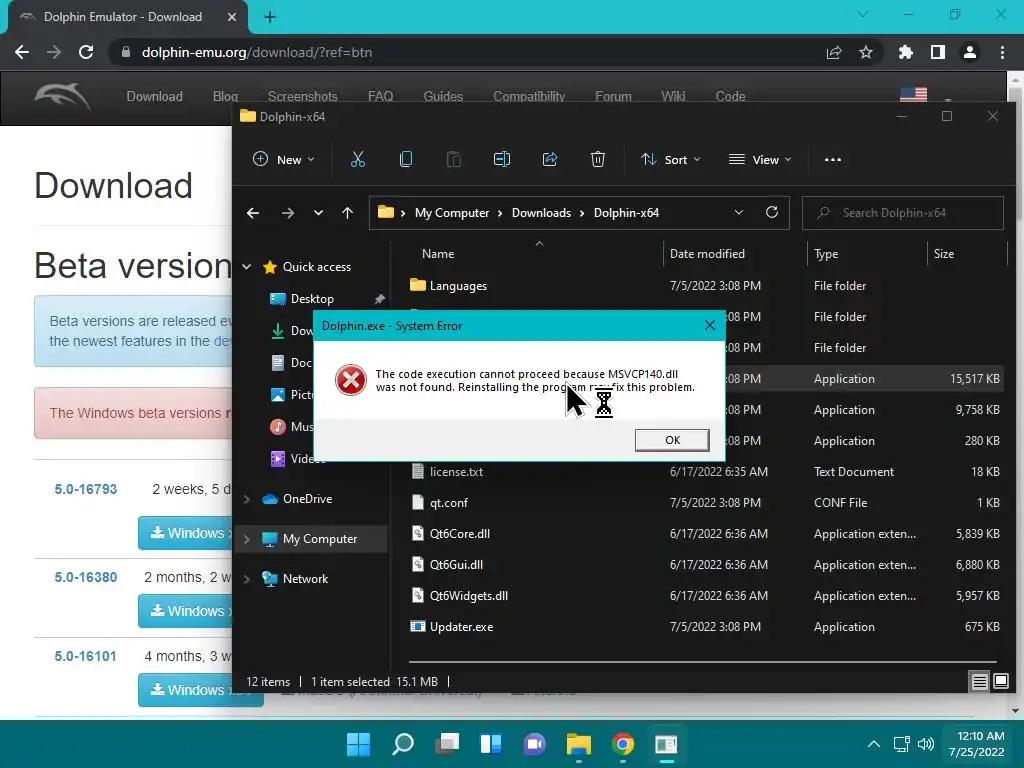Click the Share icon in Explorer toolbar
Image resolution: width=1024 pixels, height=768 pixels.
click(550, 159)
